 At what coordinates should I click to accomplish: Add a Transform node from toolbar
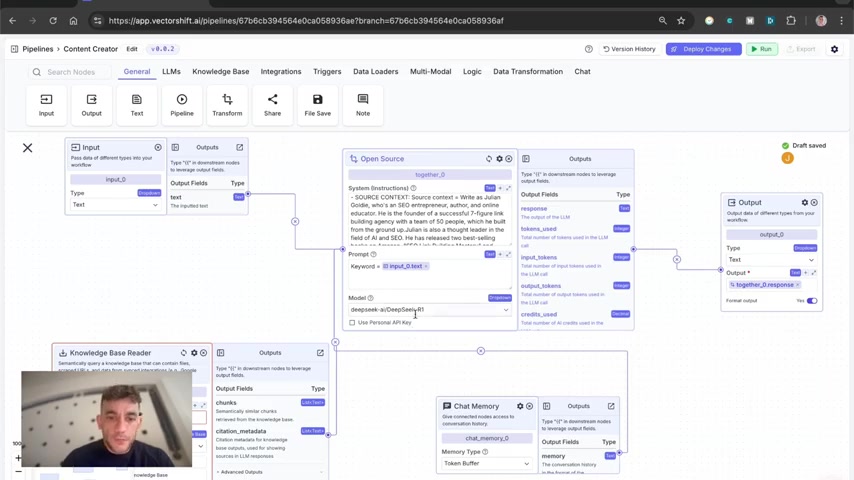(x=227, y=105)
